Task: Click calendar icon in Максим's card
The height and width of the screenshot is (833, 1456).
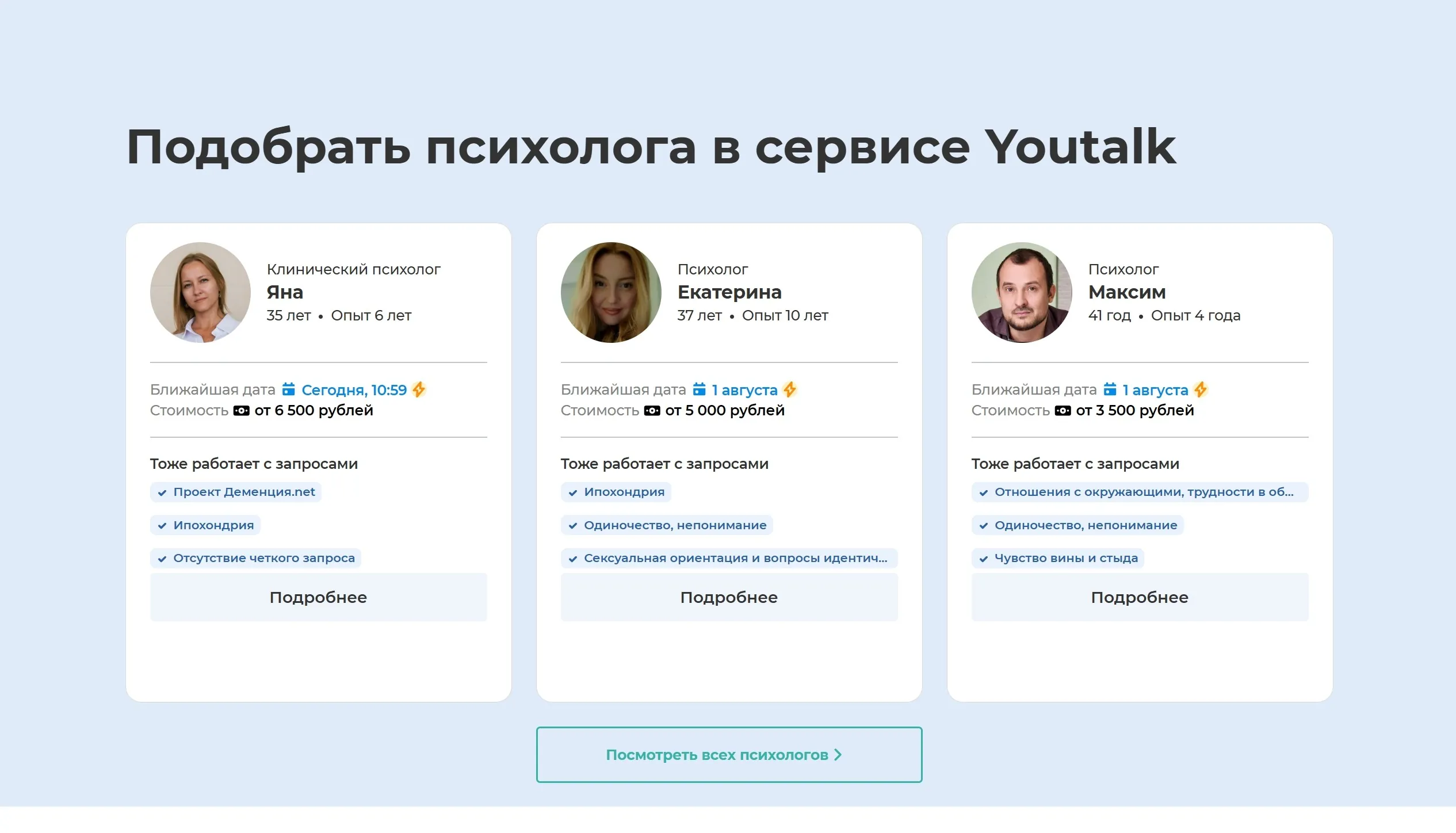Action: [1110, 389]
